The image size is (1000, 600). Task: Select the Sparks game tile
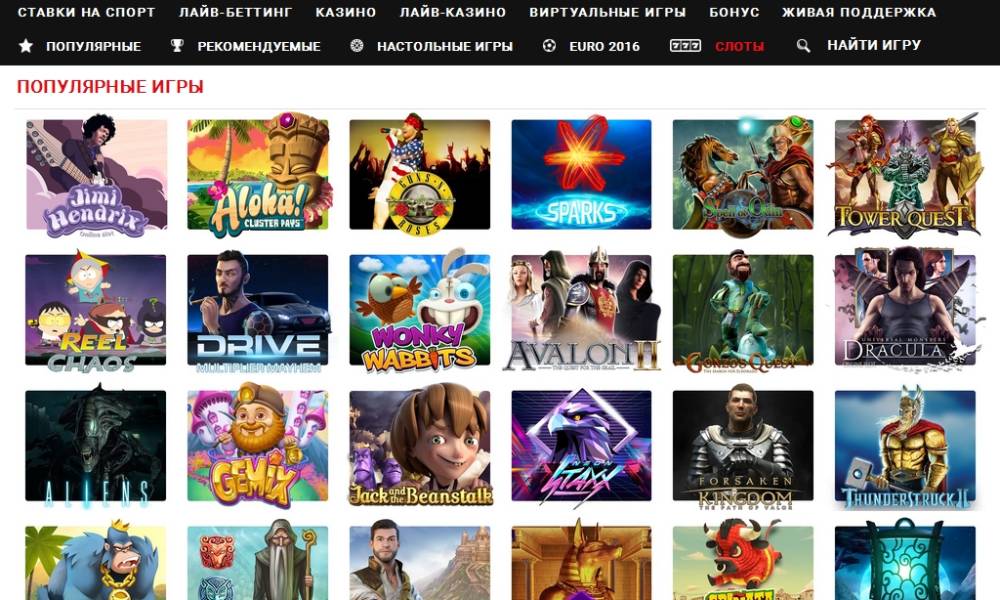(582, 175)
